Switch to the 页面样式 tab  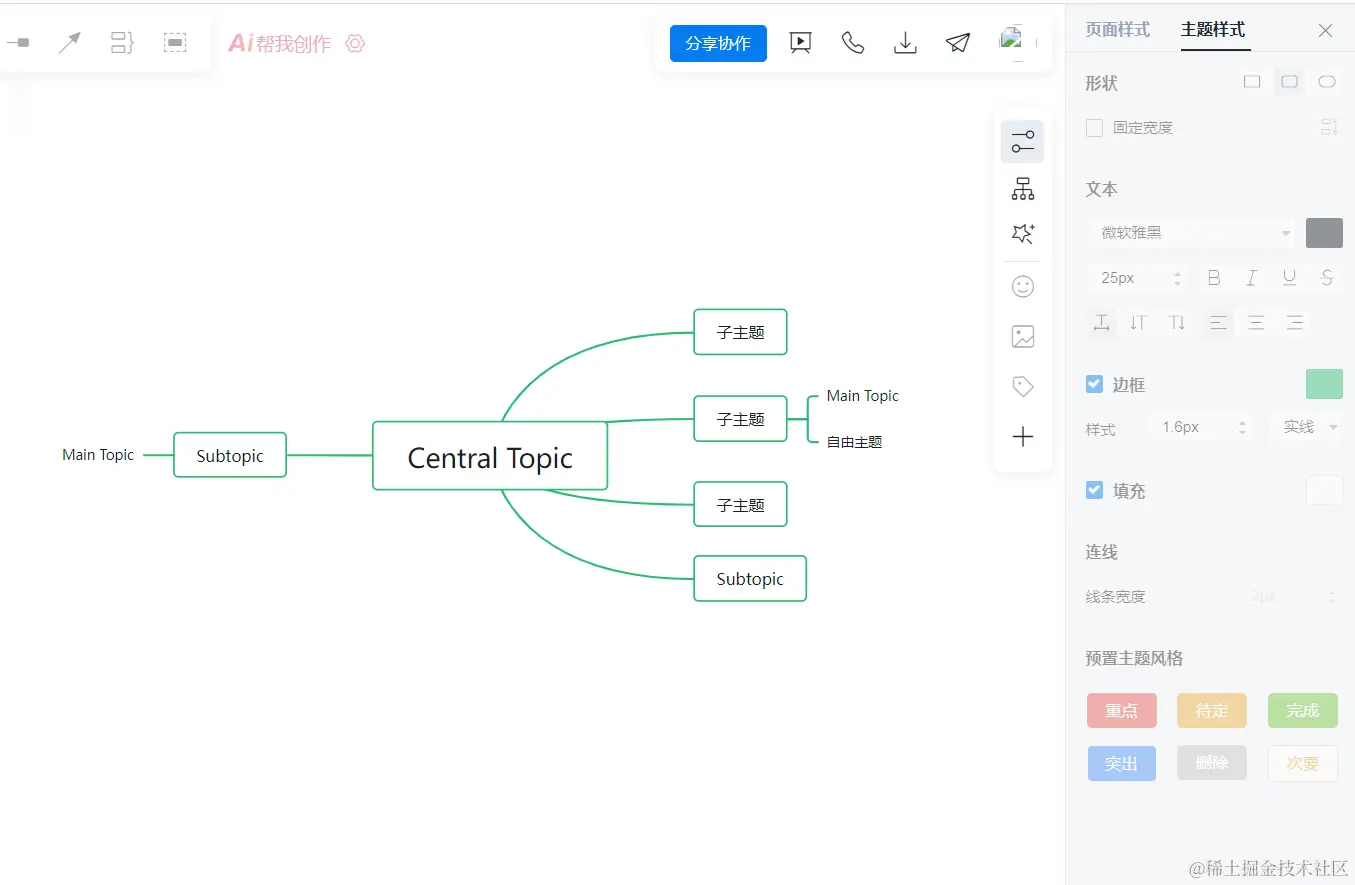coord(1117,29)
